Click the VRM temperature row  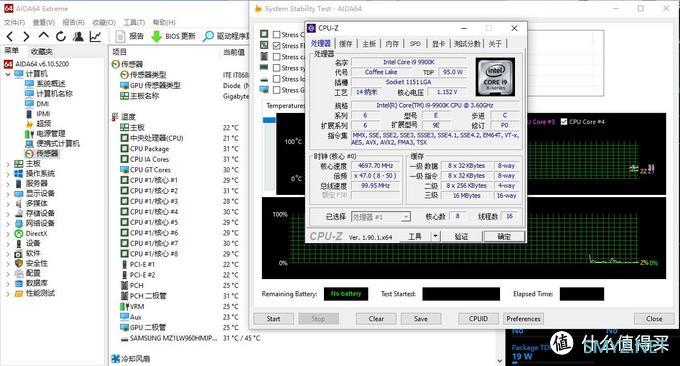tap(180, 307)
